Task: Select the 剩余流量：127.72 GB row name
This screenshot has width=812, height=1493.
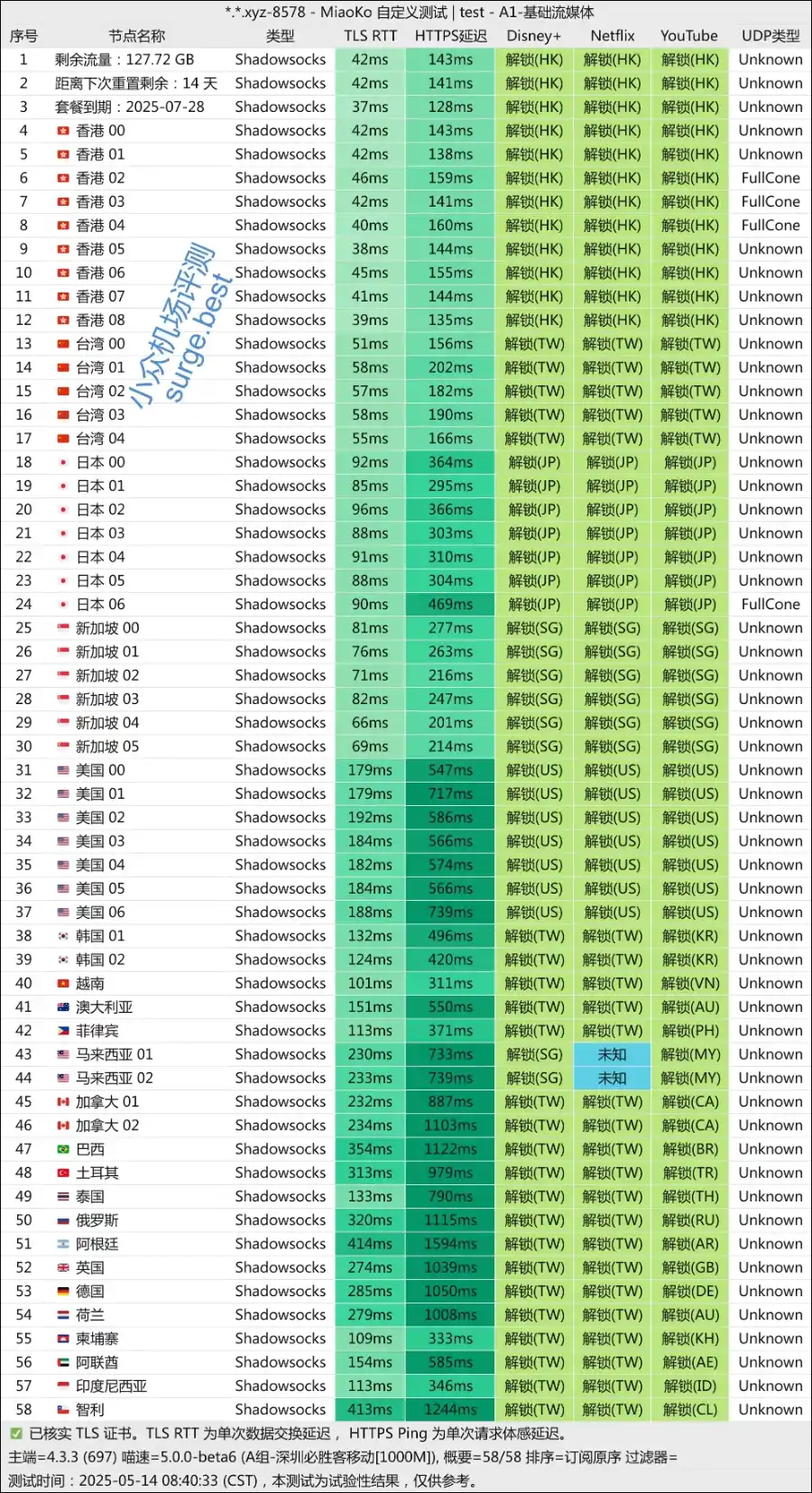Action: tap(125, 60)
